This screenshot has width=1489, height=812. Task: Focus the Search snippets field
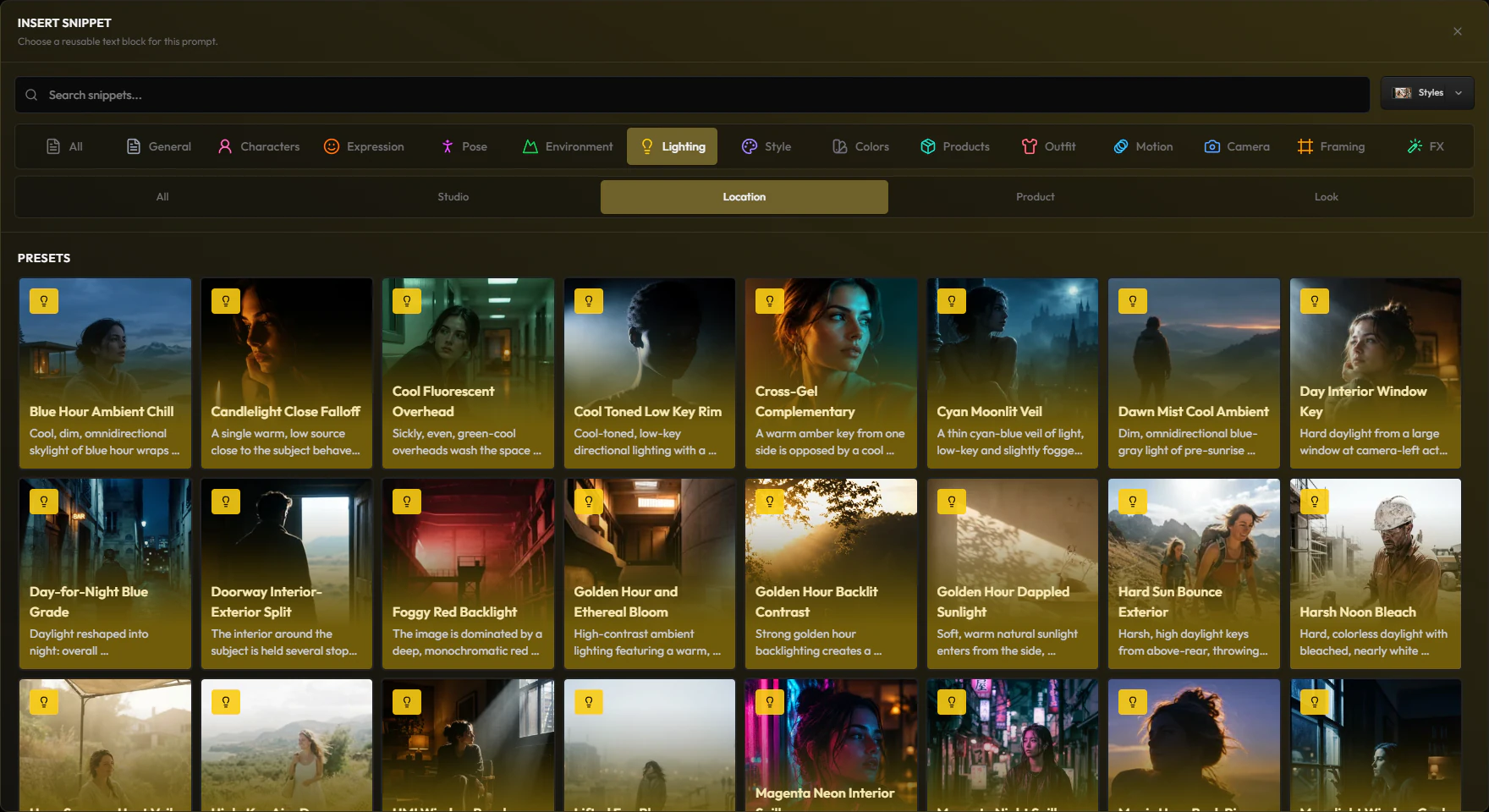pyautogui.click(x=692, y=95)
